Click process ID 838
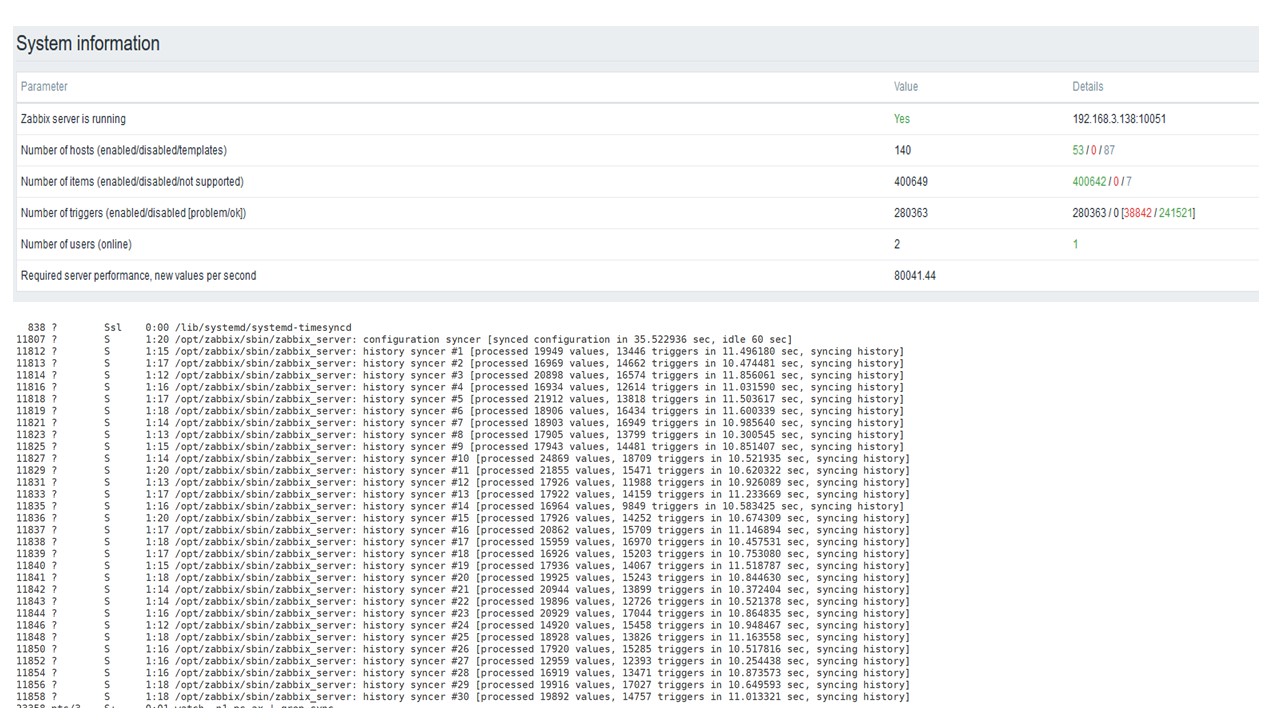1280x720 pixels. [x=37, y=328]
